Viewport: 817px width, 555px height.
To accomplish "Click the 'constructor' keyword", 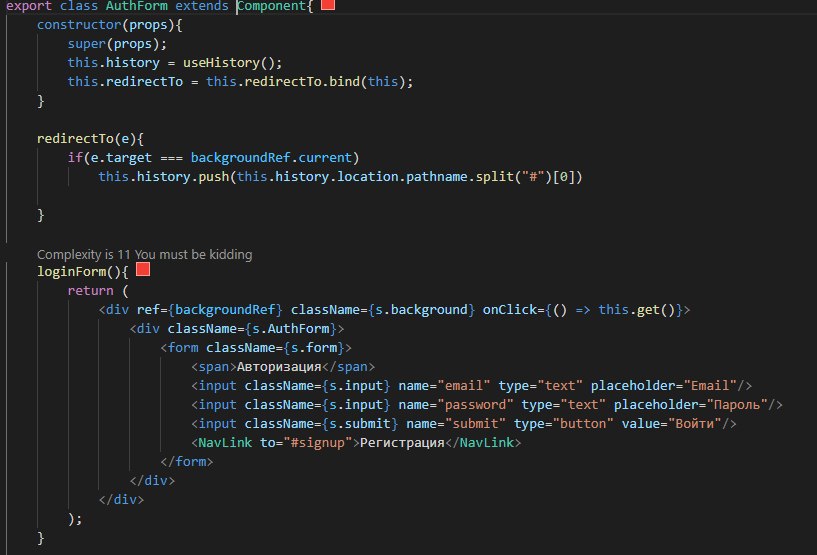I will click(79, 24).
